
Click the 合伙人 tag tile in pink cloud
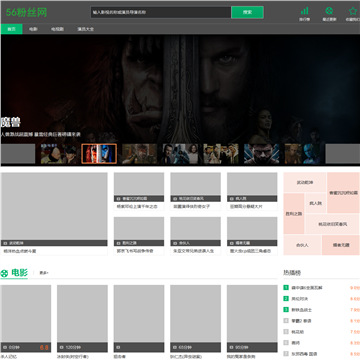point(302,245)
